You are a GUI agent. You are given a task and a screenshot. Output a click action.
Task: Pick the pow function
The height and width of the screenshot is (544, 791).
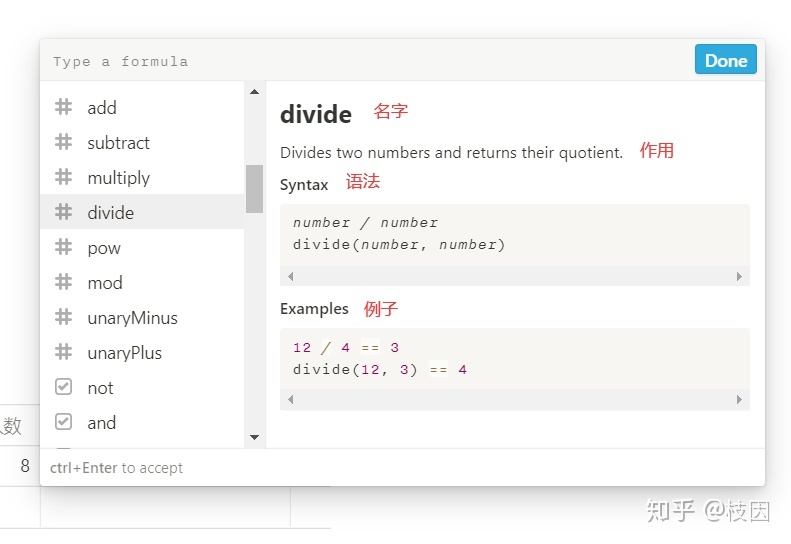pos(142,247)
